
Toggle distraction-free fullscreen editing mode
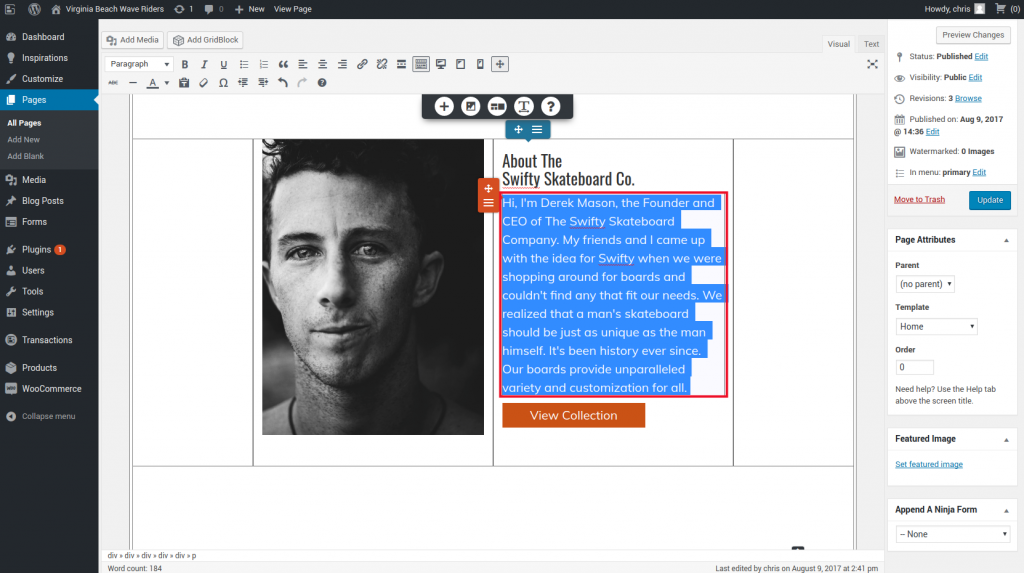(x=872, y=64)
